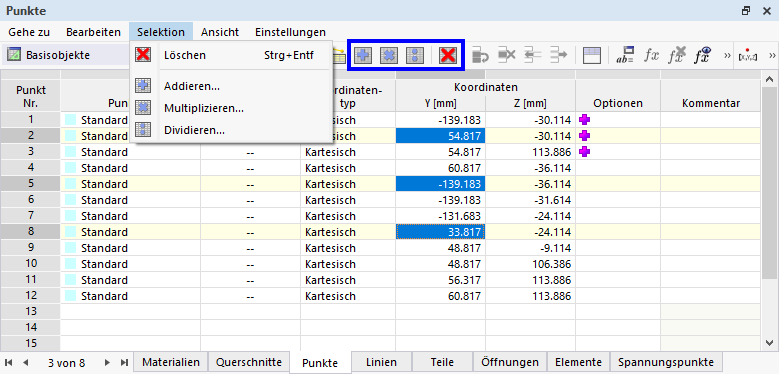Click the Y value 56.317 in row 11
Viewport: 779px width, 374px height.
point(440,280)
